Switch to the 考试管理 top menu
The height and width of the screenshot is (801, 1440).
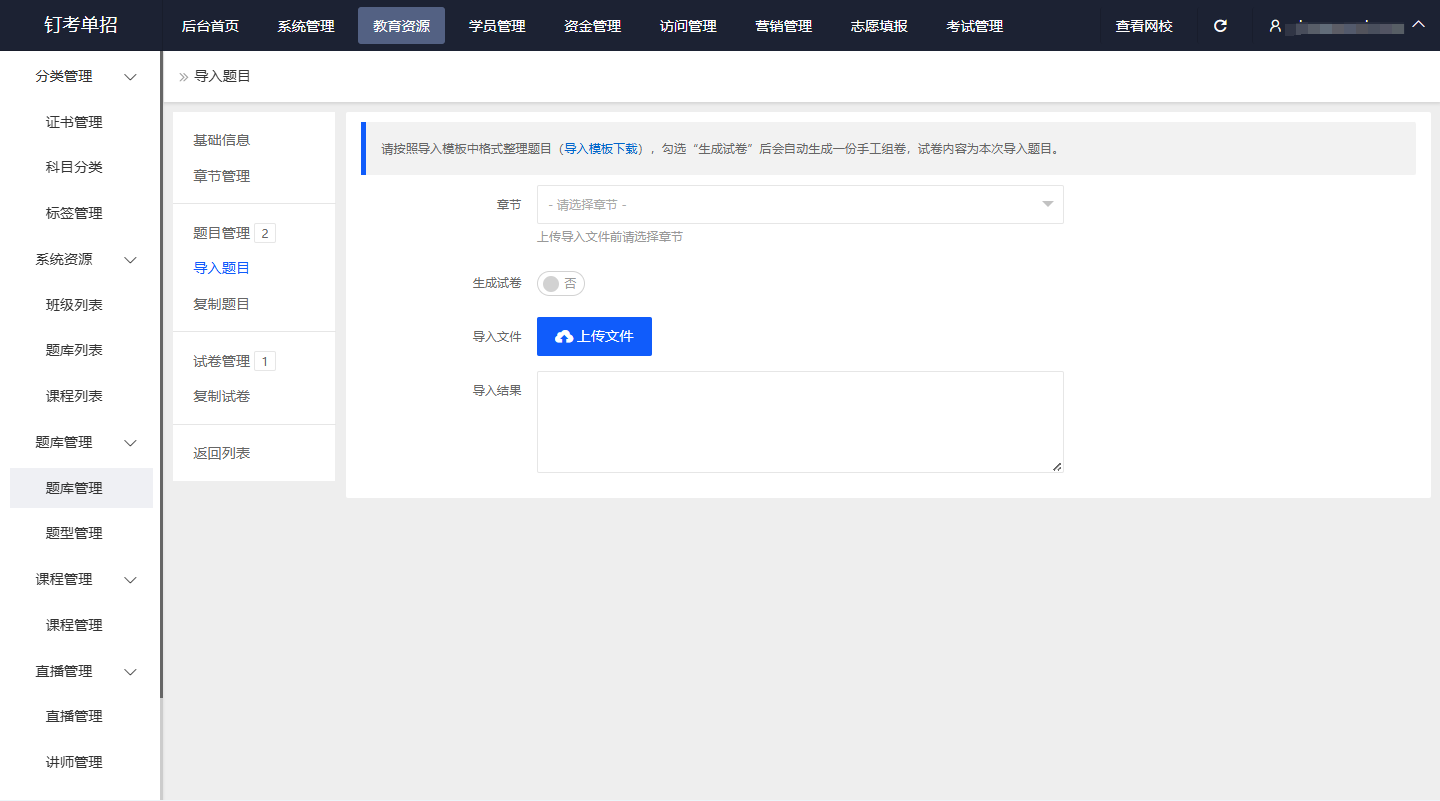(x=974, y=26)
